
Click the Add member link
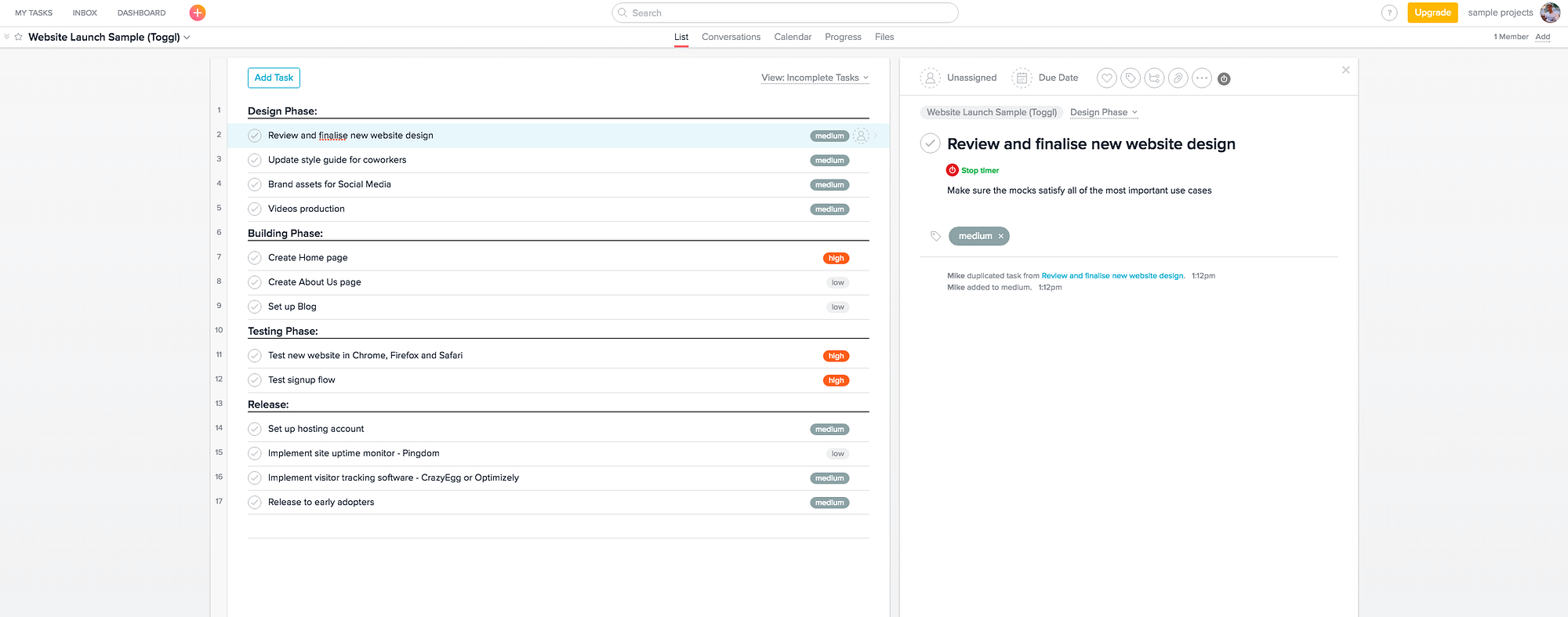coord(1542,37)
